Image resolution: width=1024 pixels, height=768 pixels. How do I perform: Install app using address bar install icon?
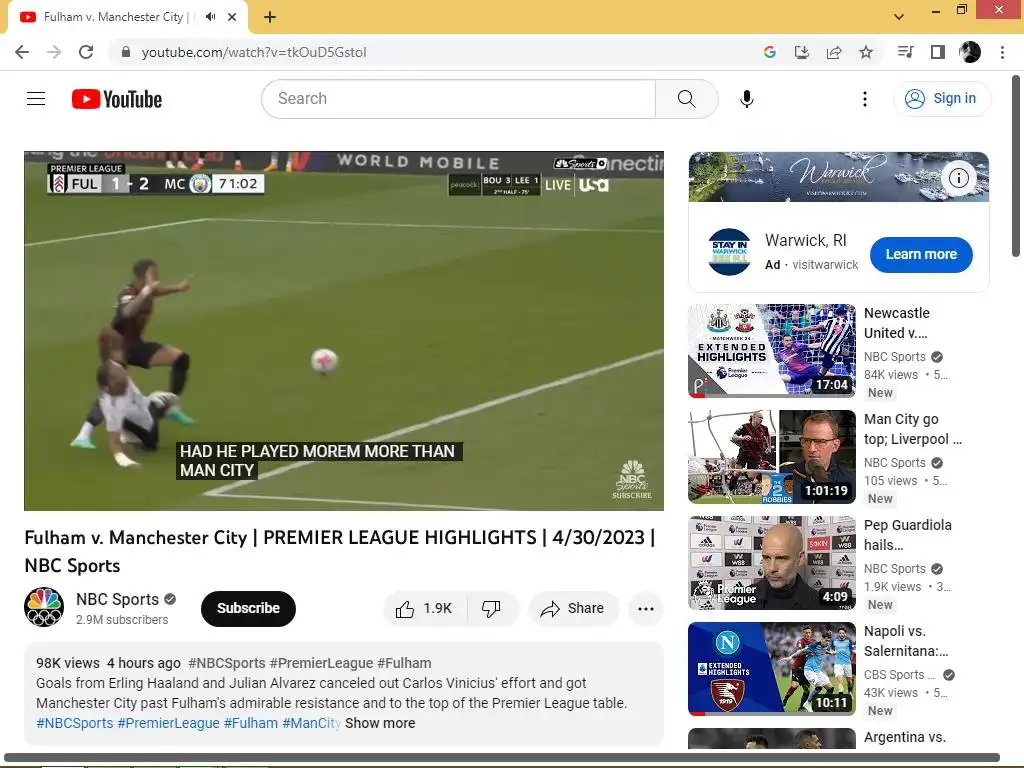point(801,52)
